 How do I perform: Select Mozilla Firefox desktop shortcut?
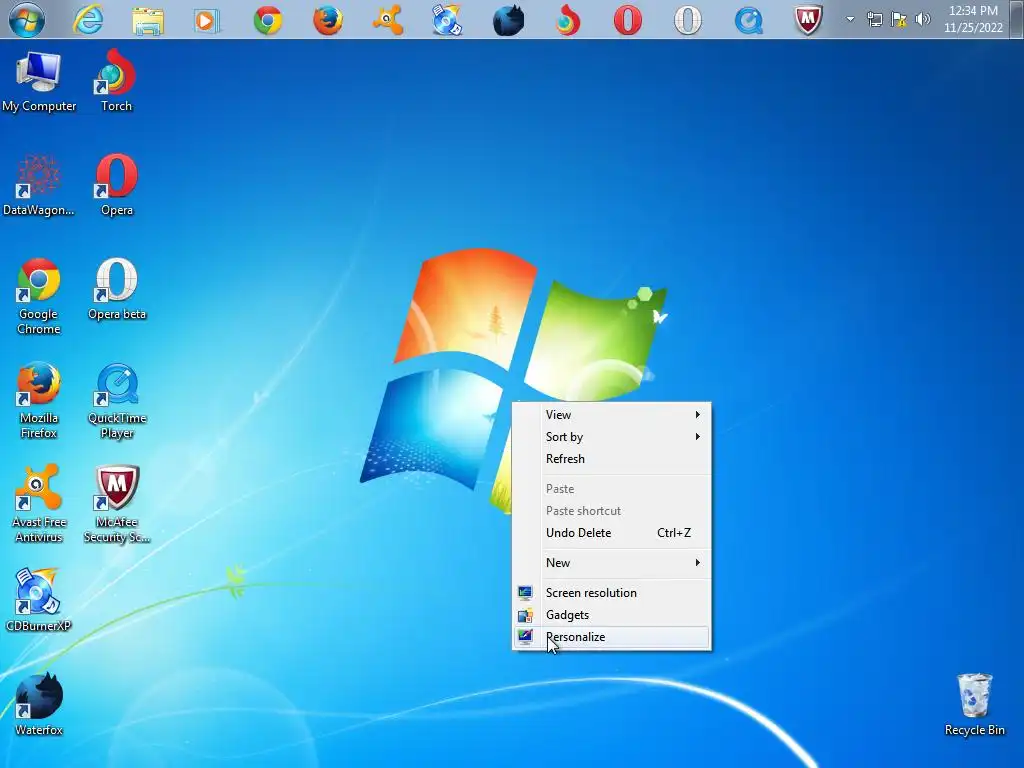[x=39, y=400]
